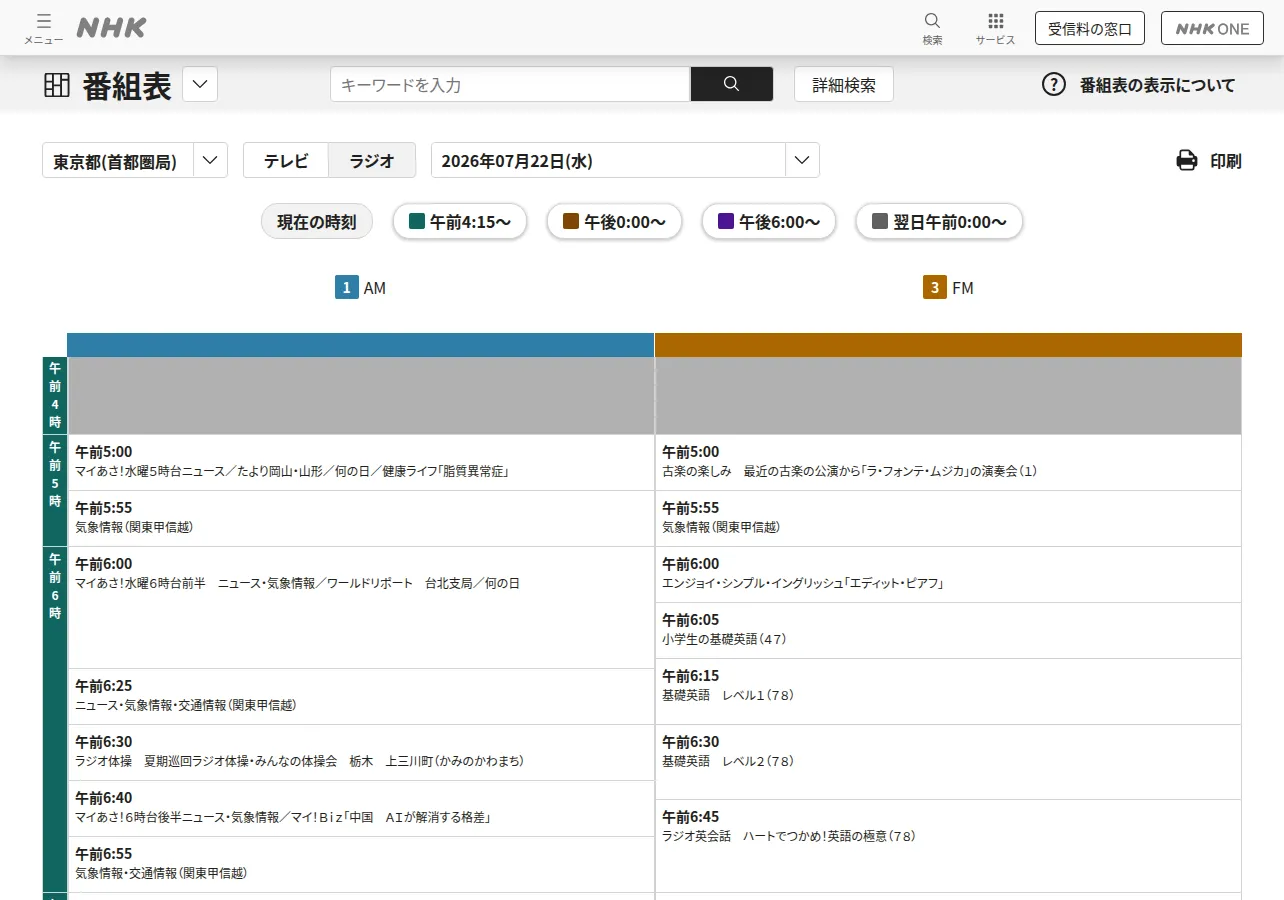The height and width of the screenshot is (900, 1284).
Task: Open NHK ONE button
Action: (1212, 28)
